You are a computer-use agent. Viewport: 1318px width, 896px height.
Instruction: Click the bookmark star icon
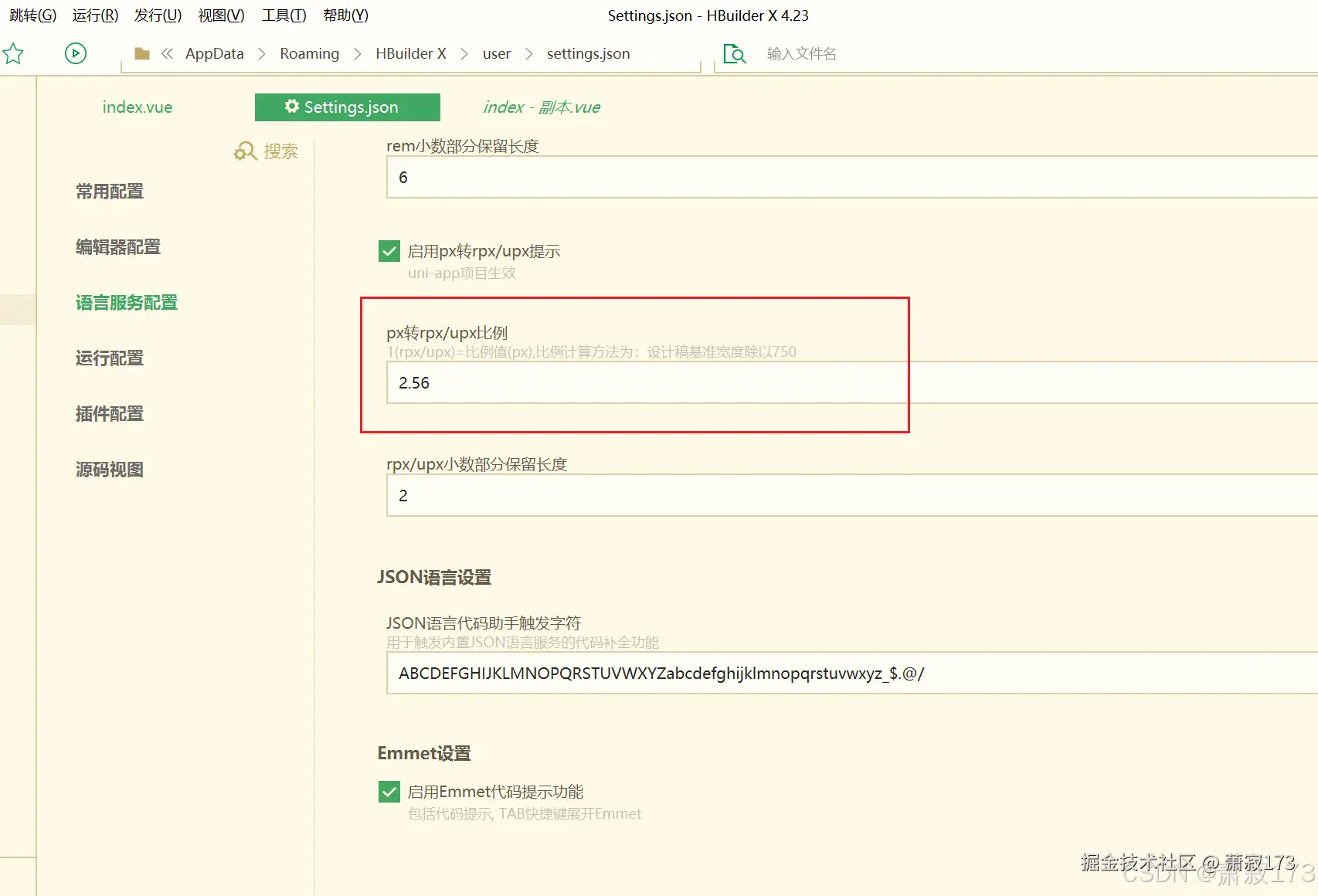[13, 53]
